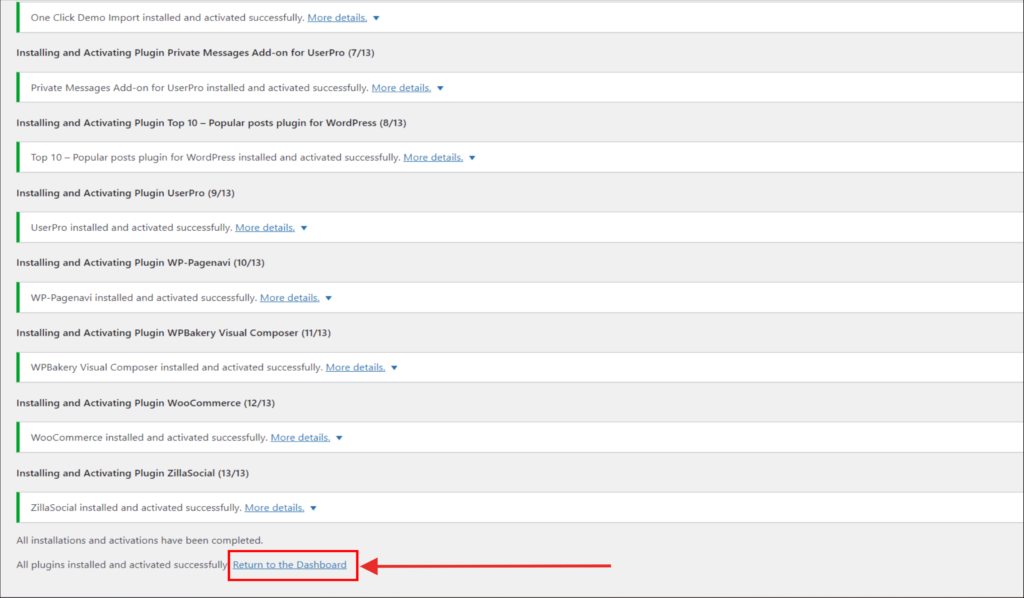This screenshot has height=598, width=1024.
Task: Click the WooCommerce (12/13) installing heading
Action: (146, 403)
